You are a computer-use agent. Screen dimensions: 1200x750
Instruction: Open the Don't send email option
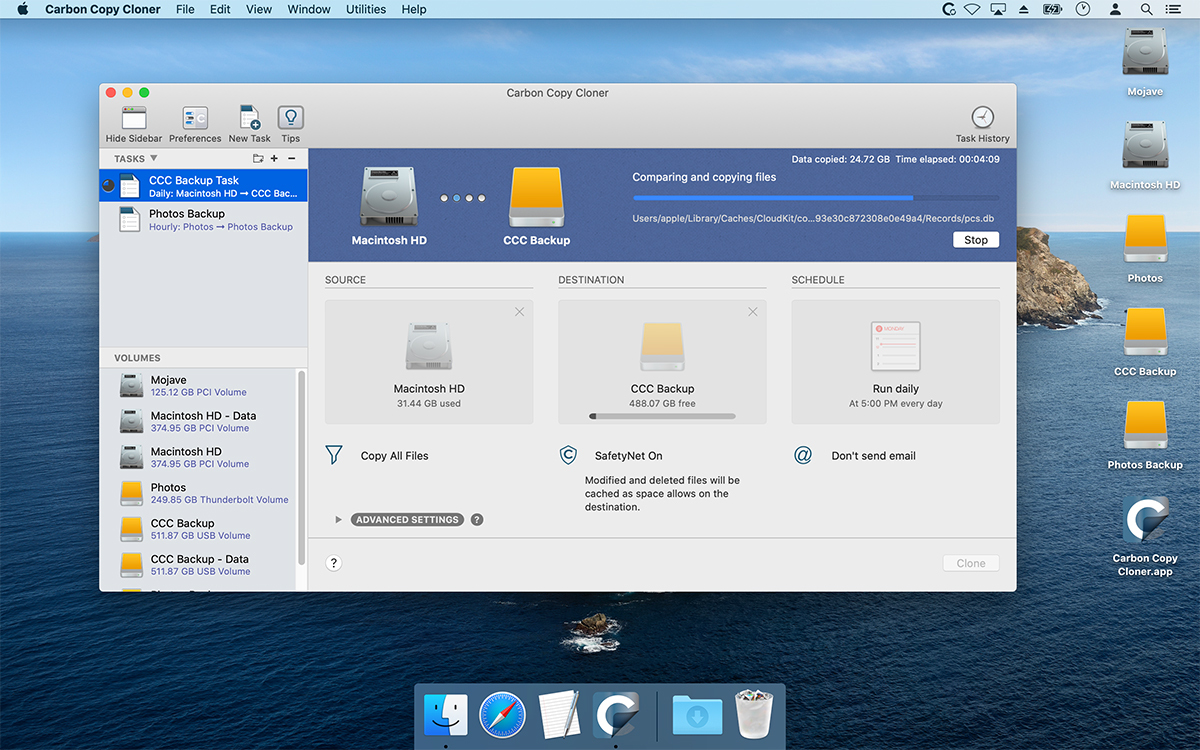click(873, 456)
